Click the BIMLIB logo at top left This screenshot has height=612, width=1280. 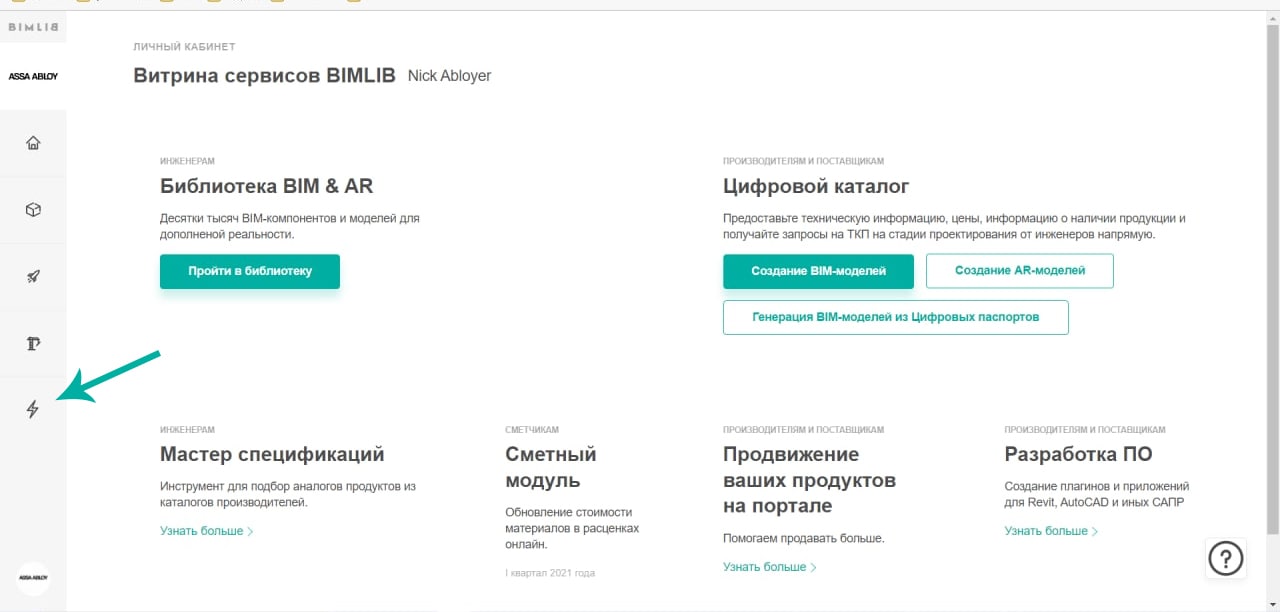(33, 27)
